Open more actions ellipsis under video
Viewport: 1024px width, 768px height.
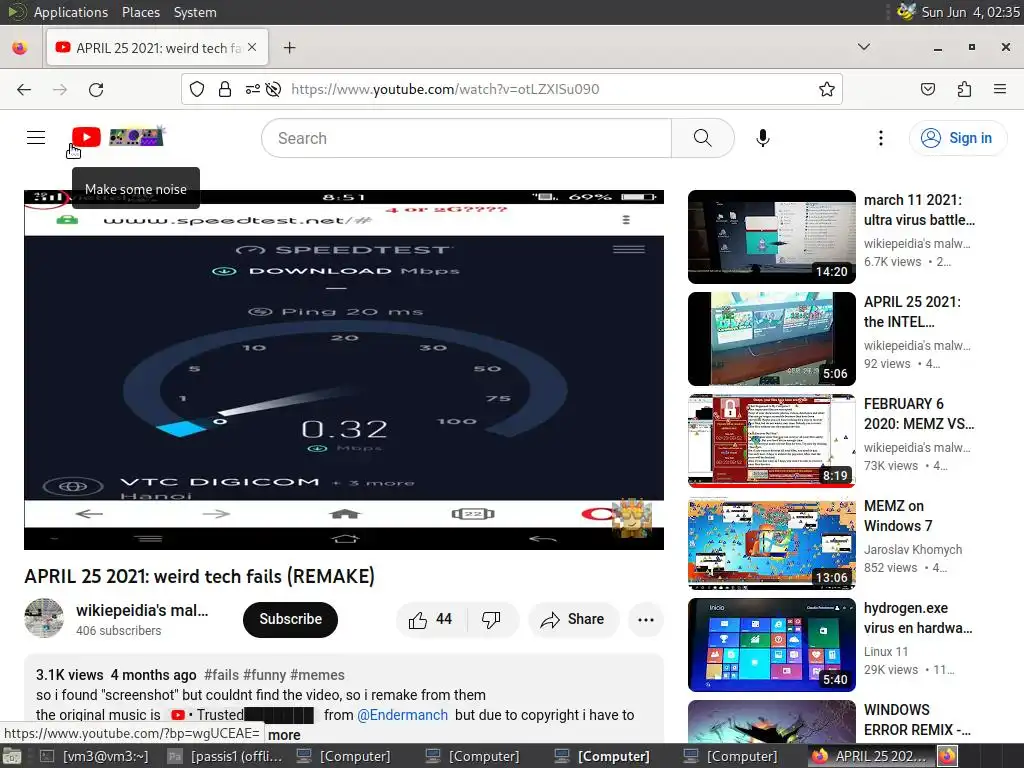click(645, 620)
